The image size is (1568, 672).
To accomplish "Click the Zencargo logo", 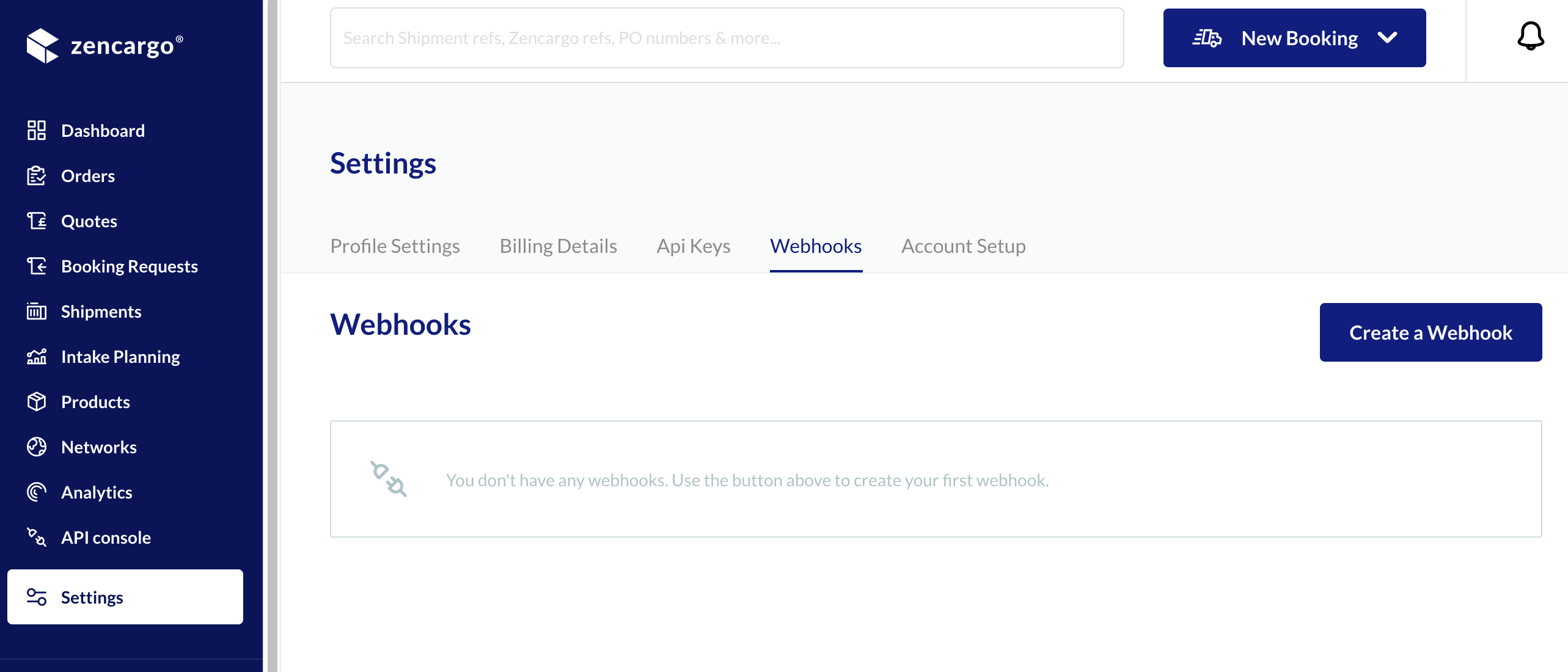I will click(x=105, y=44).
